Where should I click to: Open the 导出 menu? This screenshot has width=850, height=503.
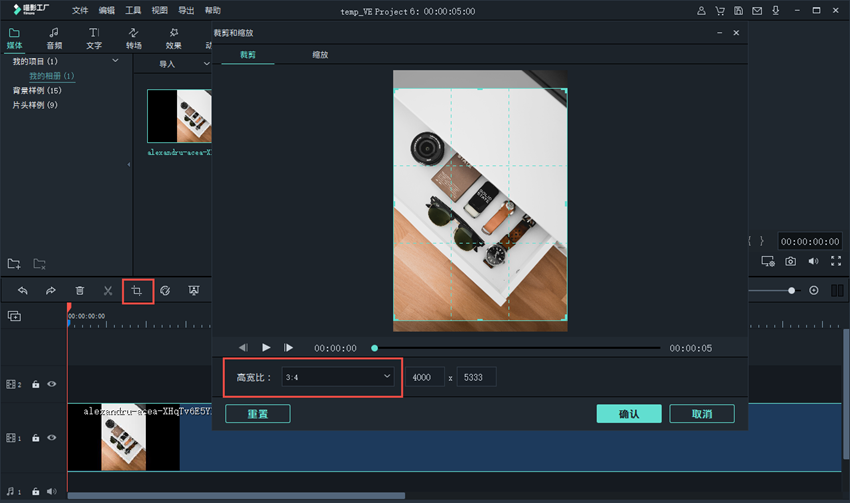[186, 10]
